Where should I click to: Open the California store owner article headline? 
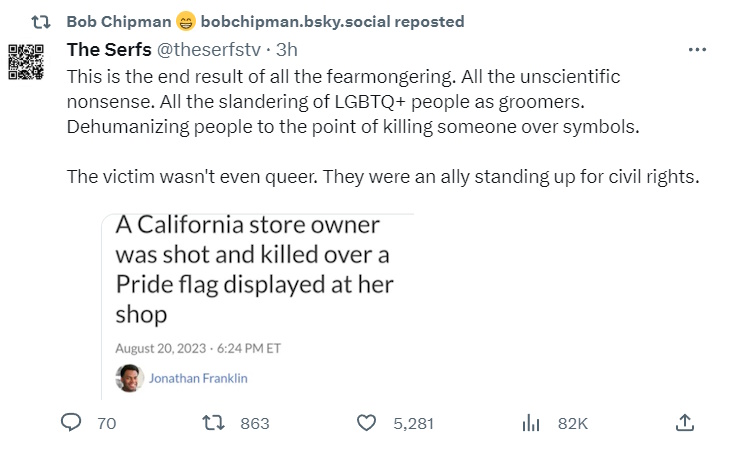(x=254, y=270)
